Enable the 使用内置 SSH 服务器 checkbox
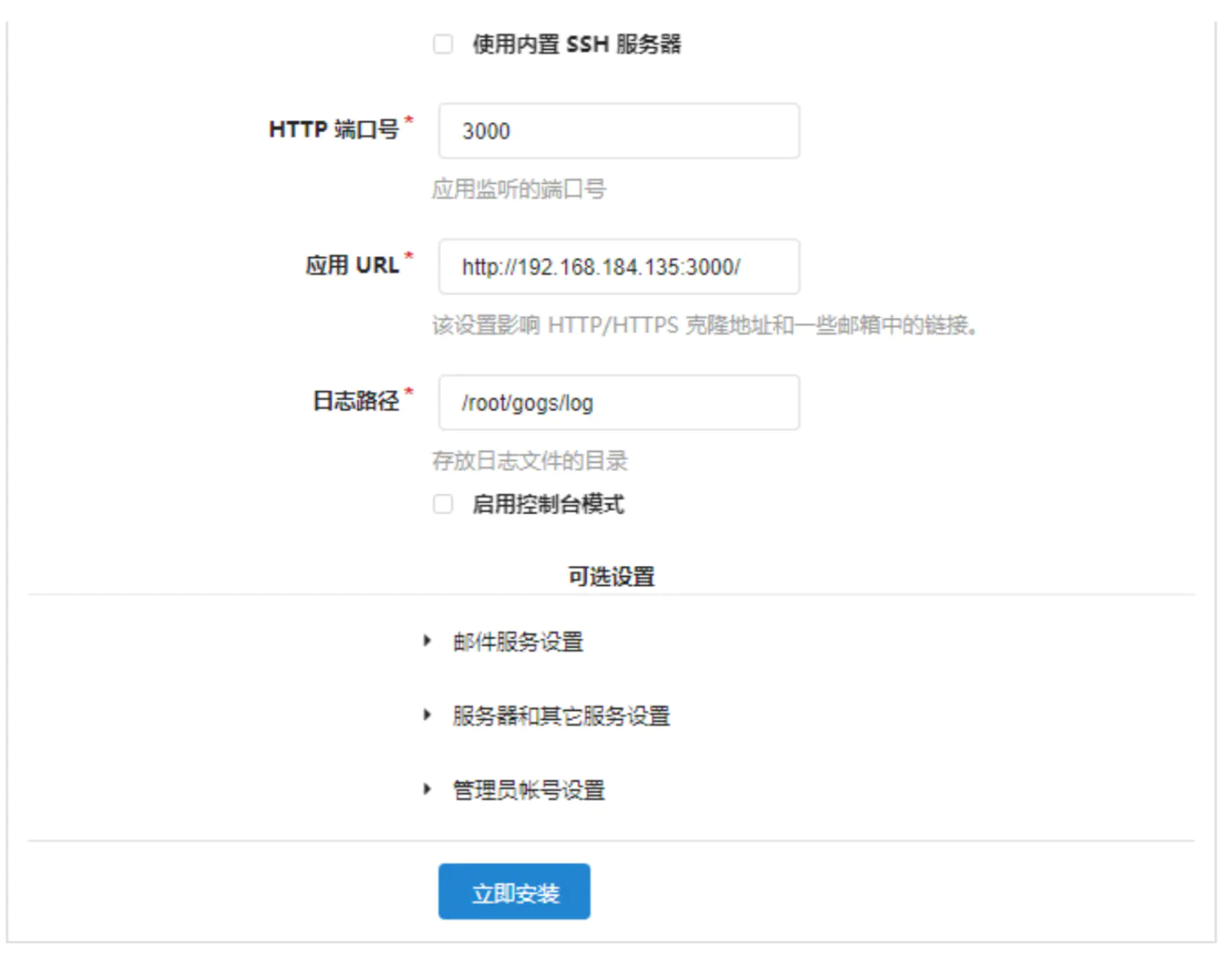This screenshot has width=1232, height=954. point(443,44)
